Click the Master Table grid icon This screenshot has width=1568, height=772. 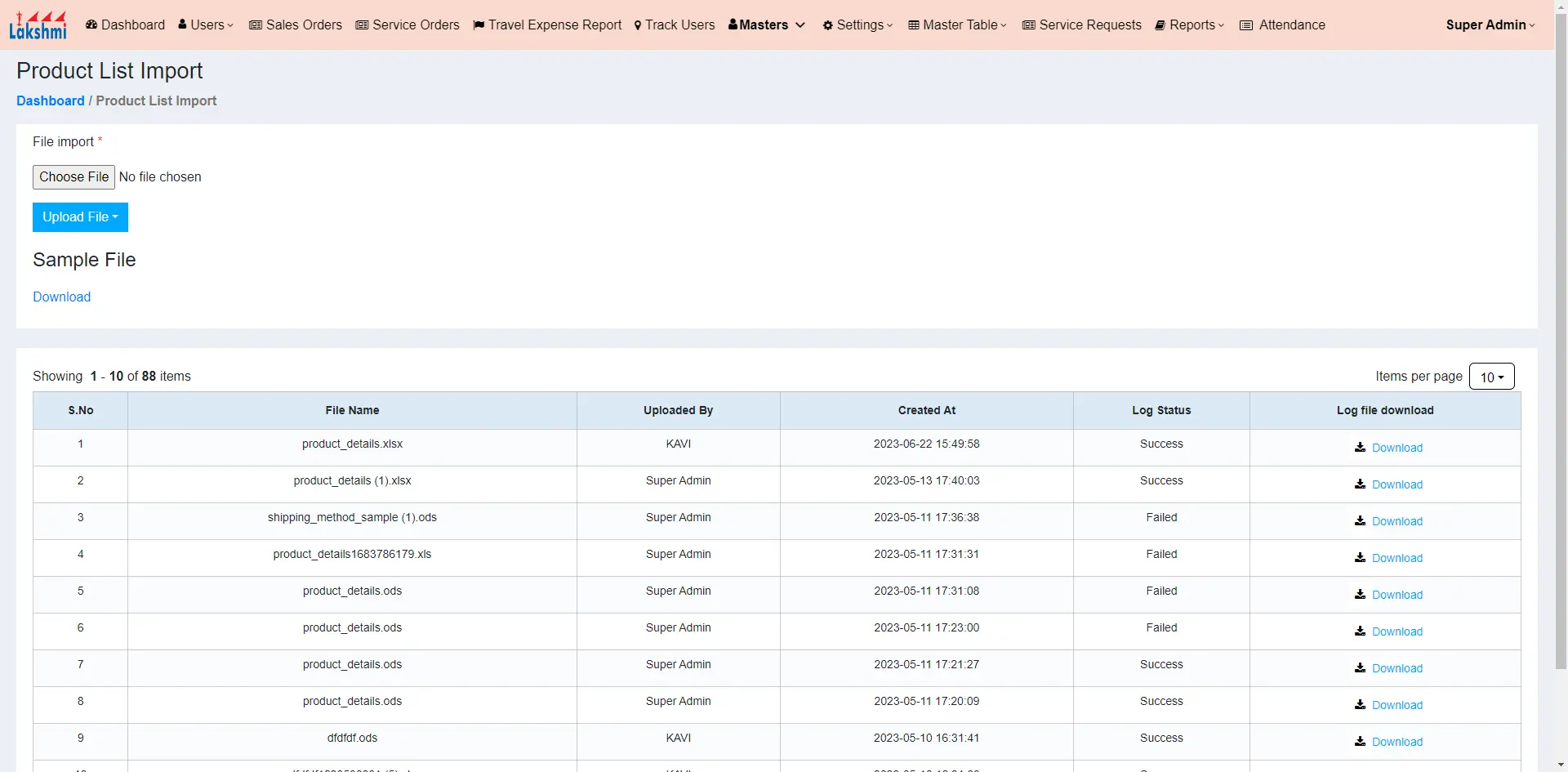click(x=914, y=25)
